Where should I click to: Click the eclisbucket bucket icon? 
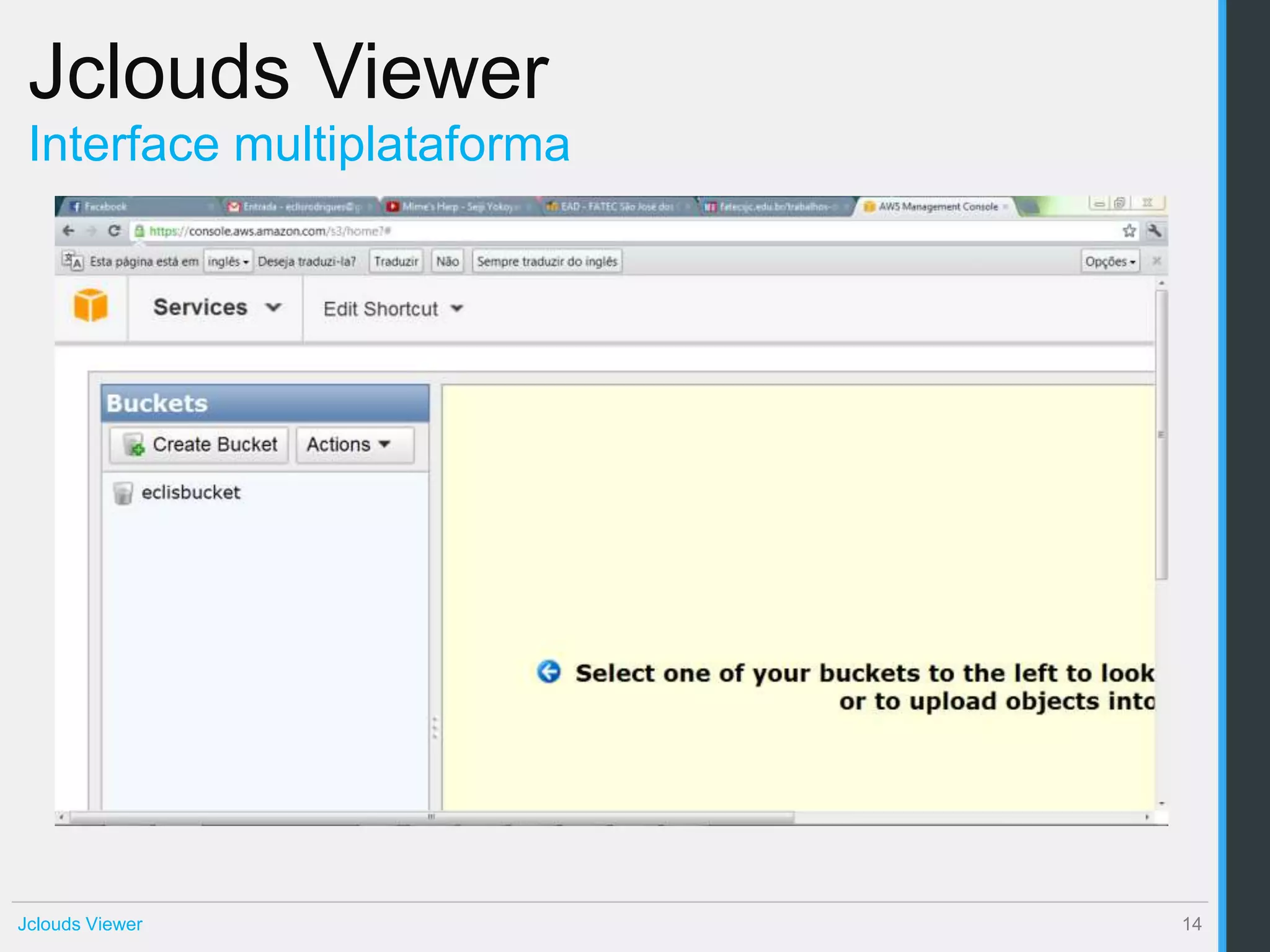coord(123,493)
